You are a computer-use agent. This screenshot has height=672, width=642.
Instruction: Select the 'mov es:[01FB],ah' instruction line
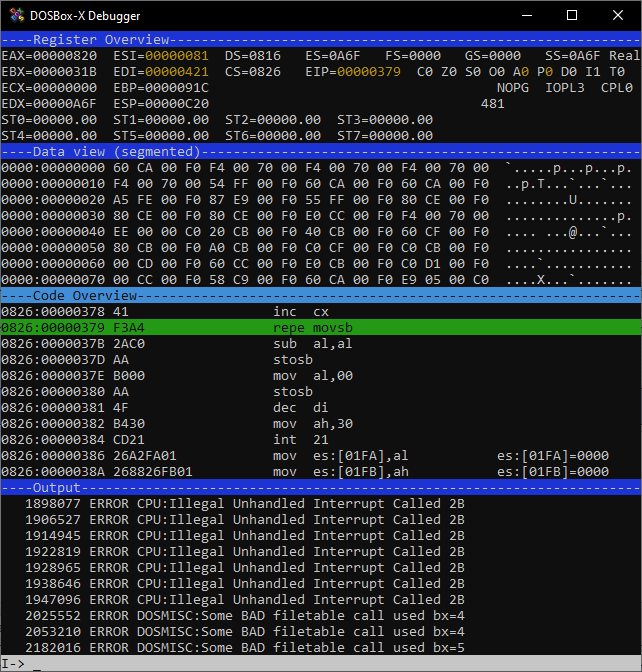click(321, 472)
